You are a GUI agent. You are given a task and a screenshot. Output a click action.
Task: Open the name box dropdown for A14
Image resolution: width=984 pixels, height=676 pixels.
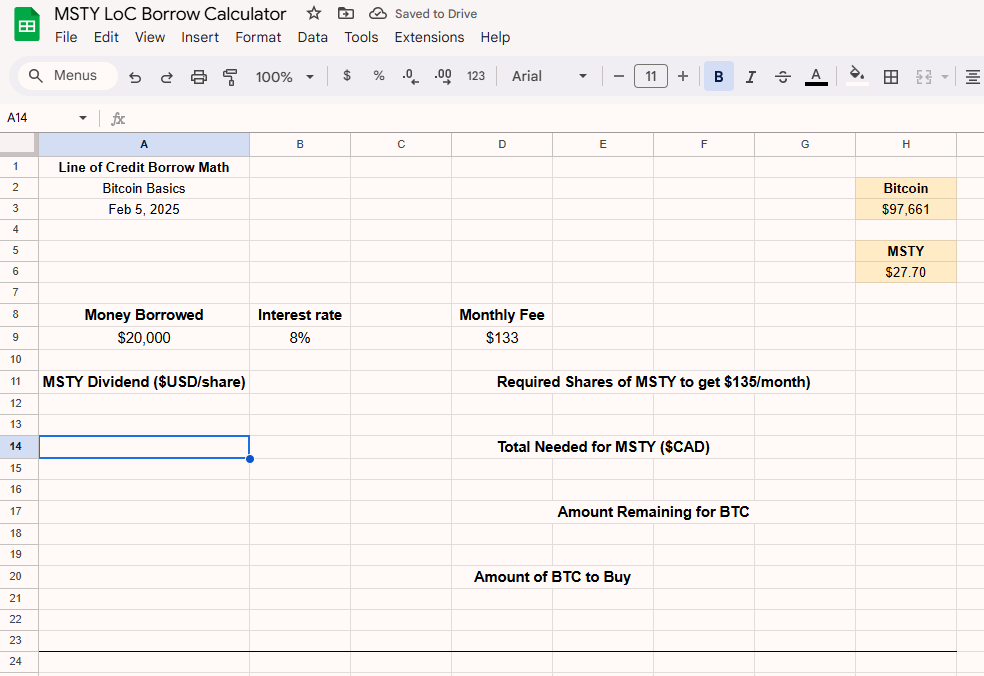point(82,117)
